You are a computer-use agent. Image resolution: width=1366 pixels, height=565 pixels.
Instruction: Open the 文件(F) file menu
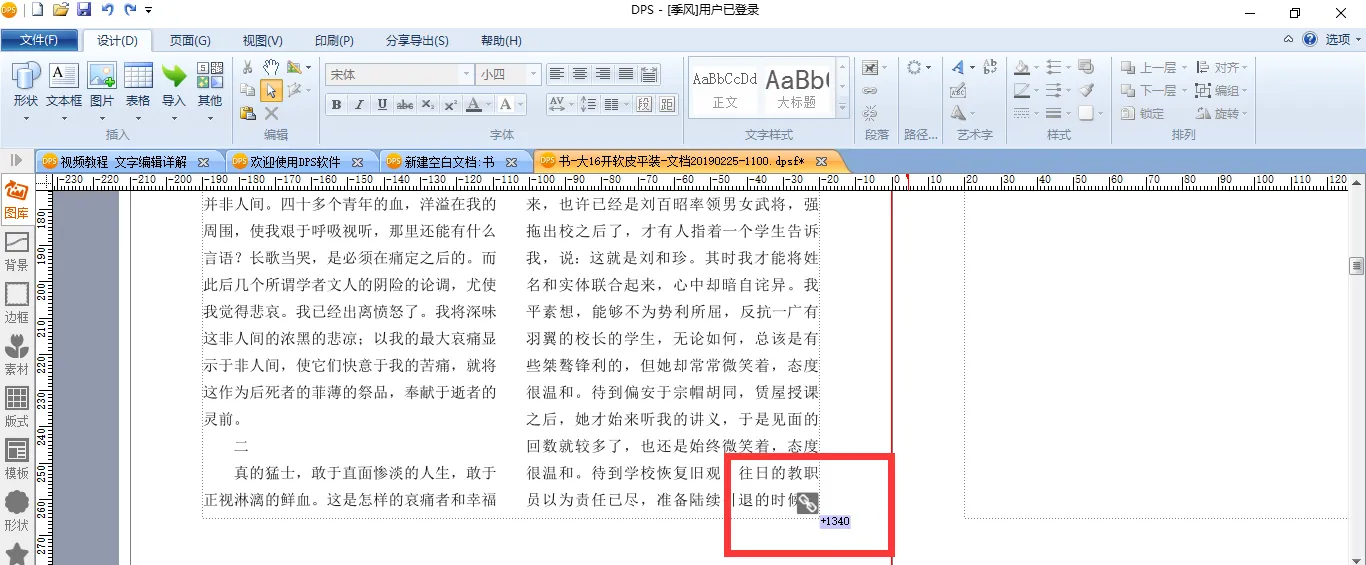coord(39,40)
